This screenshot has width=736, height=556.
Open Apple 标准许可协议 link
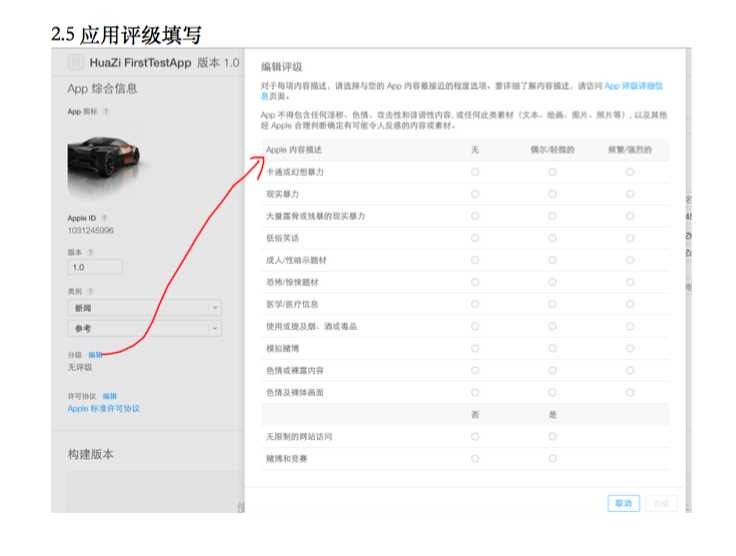coord(104,409)
